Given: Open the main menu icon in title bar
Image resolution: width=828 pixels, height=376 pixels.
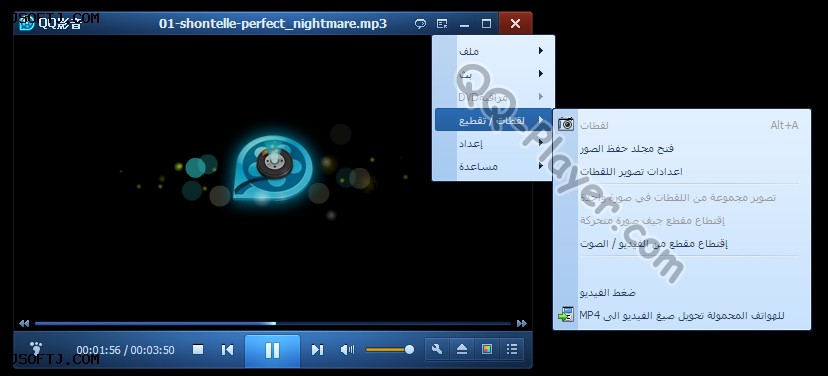Looking at the screenshot, I should pyautogui.click(x=442, y=24).
